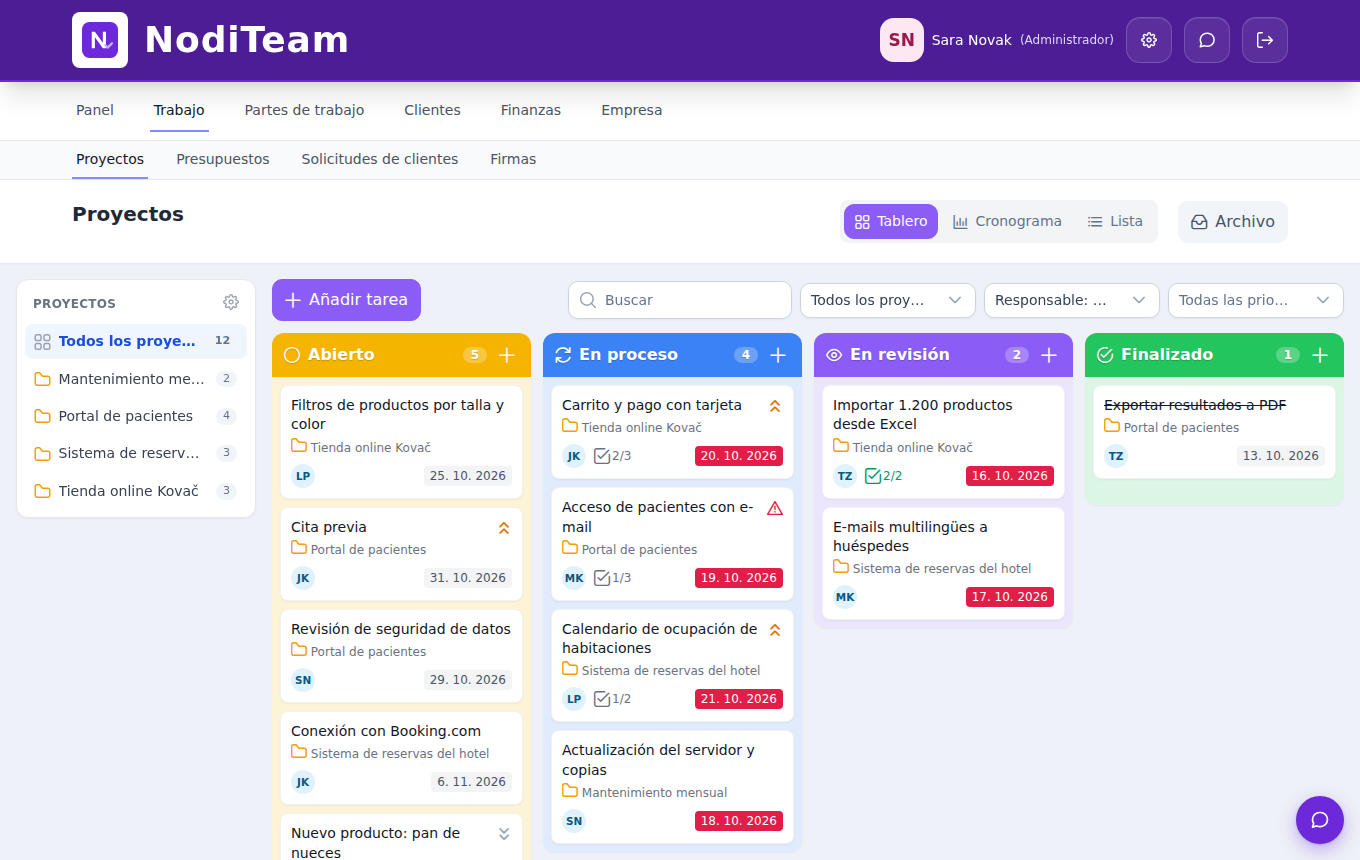Go to the Finanzas tab
Viewport: 1360px width, 860px height.
point(531,110)
